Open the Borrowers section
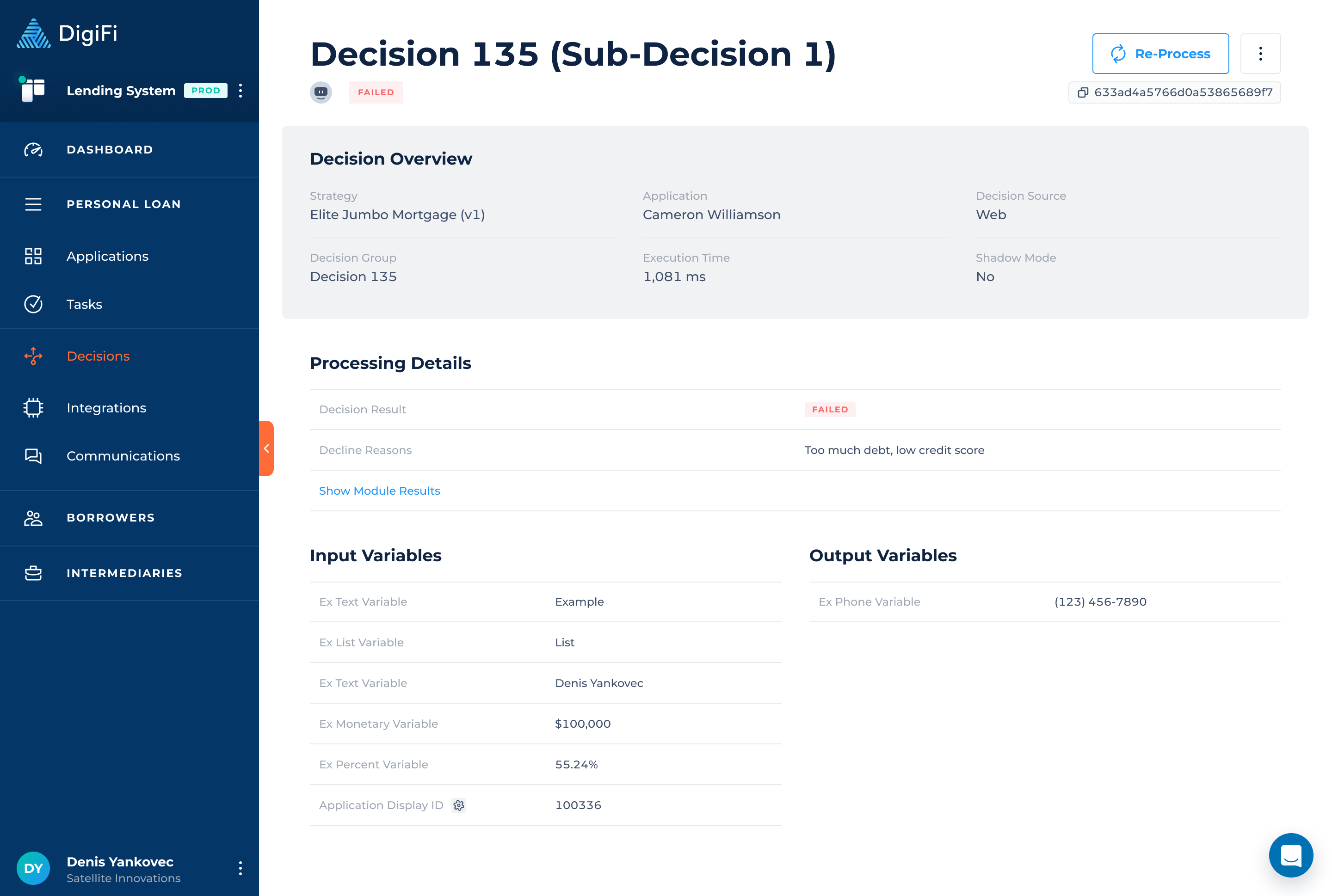This screenshot has width=1332, height=896. (x=111, y=518)
